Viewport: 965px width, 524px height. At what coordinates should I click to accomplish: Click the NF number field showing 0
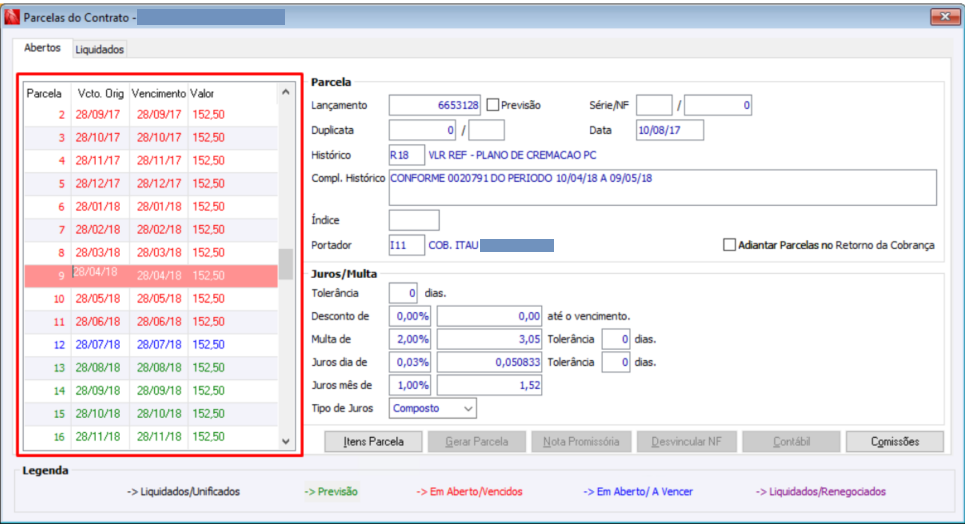[718, 105]
